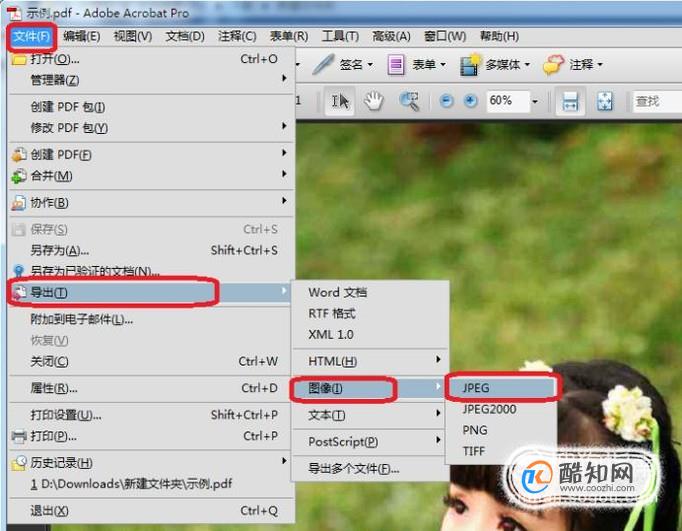Image resolution: width=682 pixels, height=531 pixels.
Task: Click the folder icon next to 打开(O)
Action: tap(19, 59)
